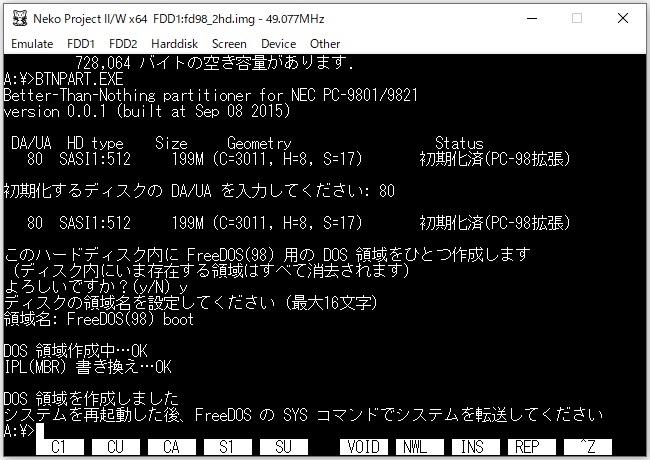Click the VOID function key label
This screenshot has height=460, width=650.
364,447
